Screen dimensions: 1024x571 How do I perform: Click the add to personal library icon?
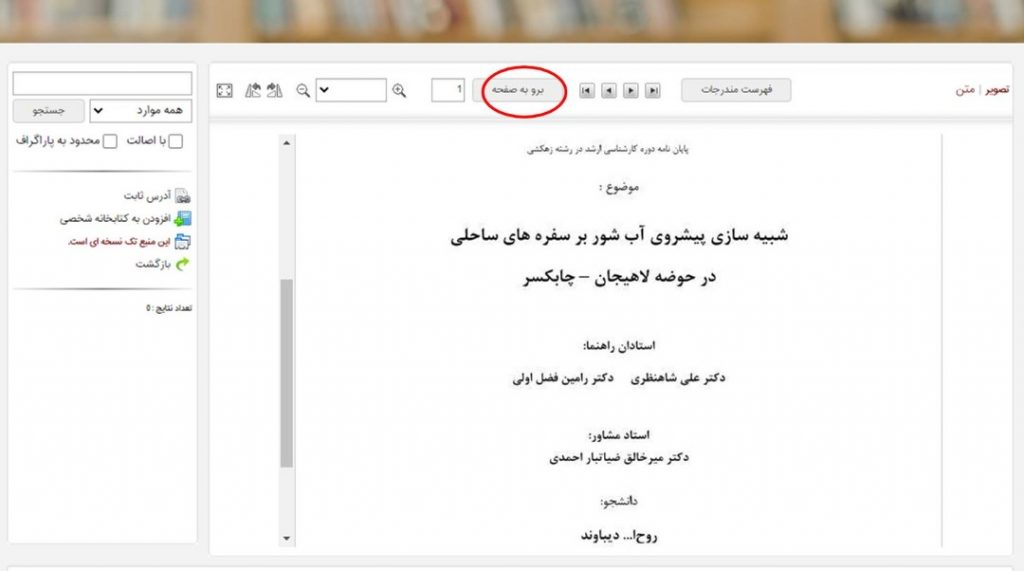click(x=182, y=219)
